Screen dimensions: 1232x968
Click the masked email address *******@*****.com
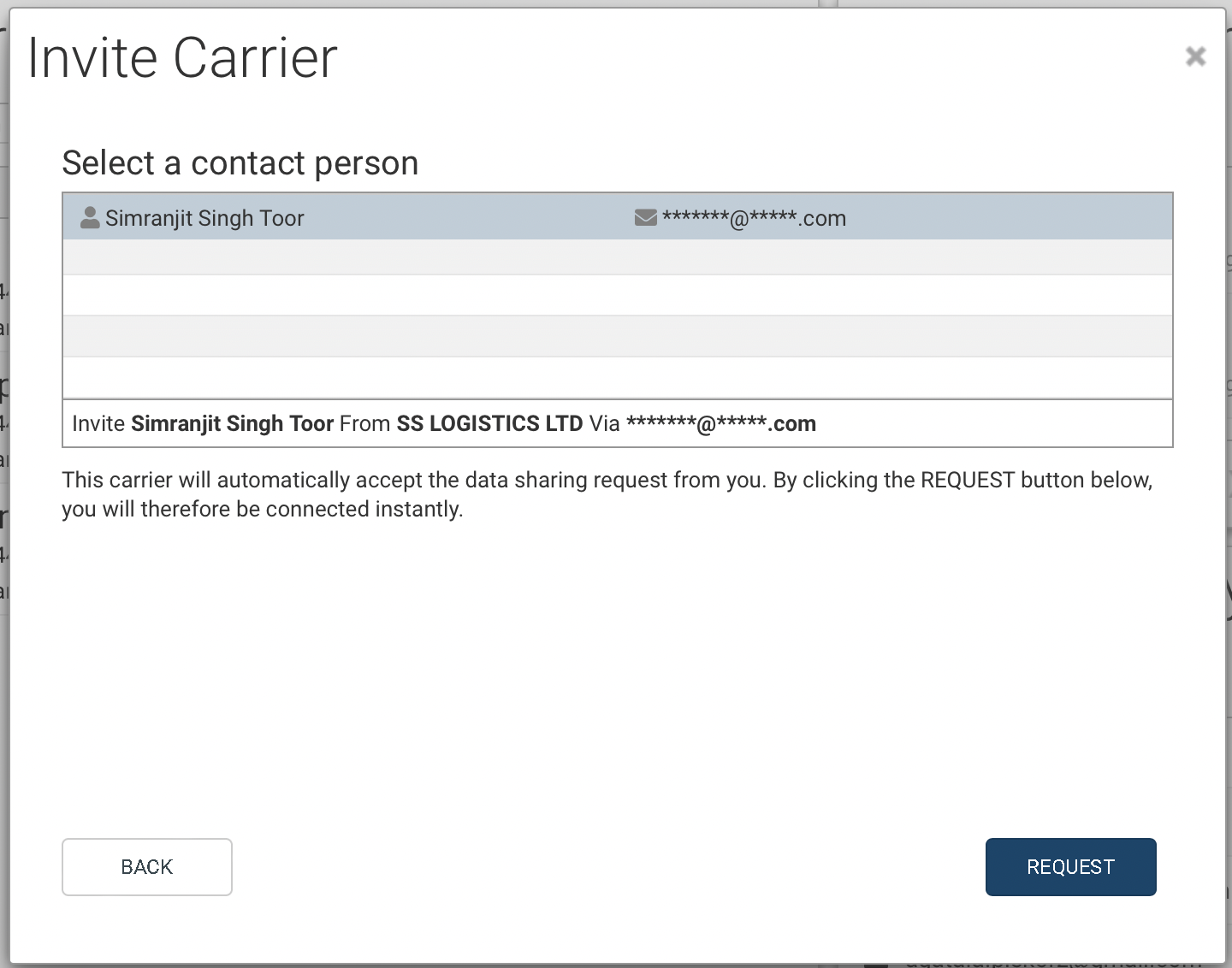(754, 218)
